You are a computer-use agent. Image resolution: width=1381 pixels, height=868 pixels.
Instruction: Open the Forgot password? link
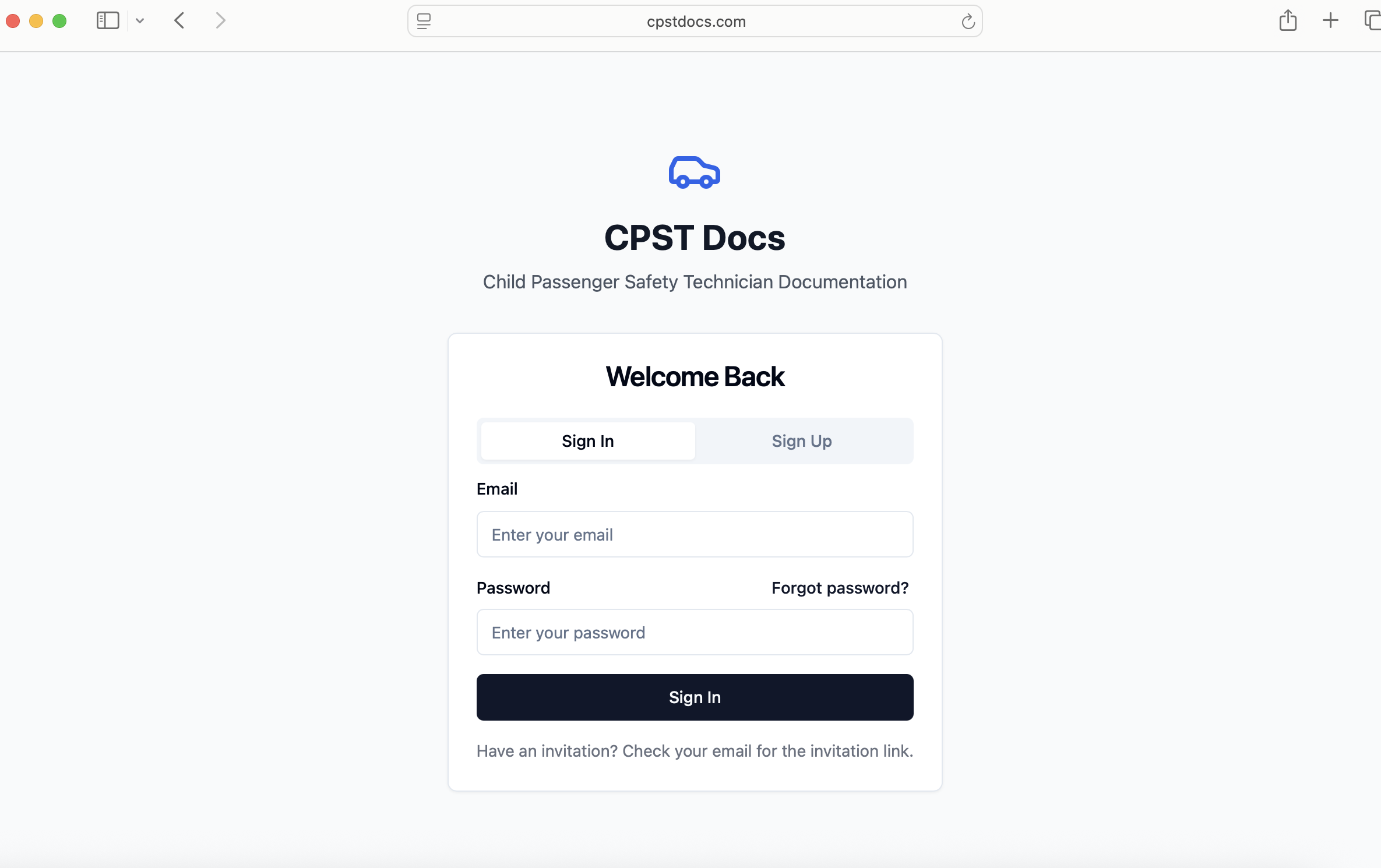(840, 588)
